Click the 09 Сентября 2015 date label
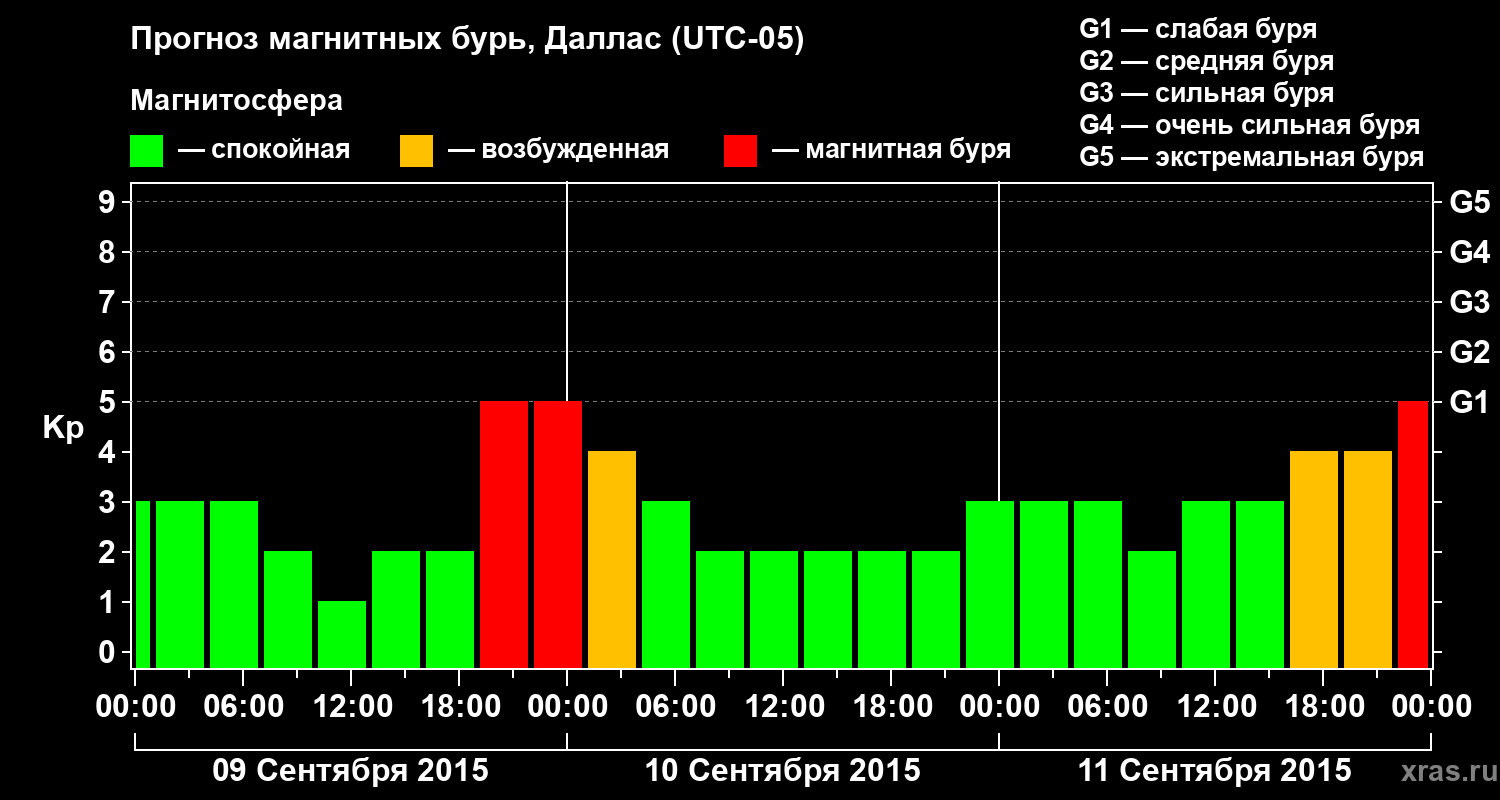Screen dimensions: 1500x800 tap(350, 771)
